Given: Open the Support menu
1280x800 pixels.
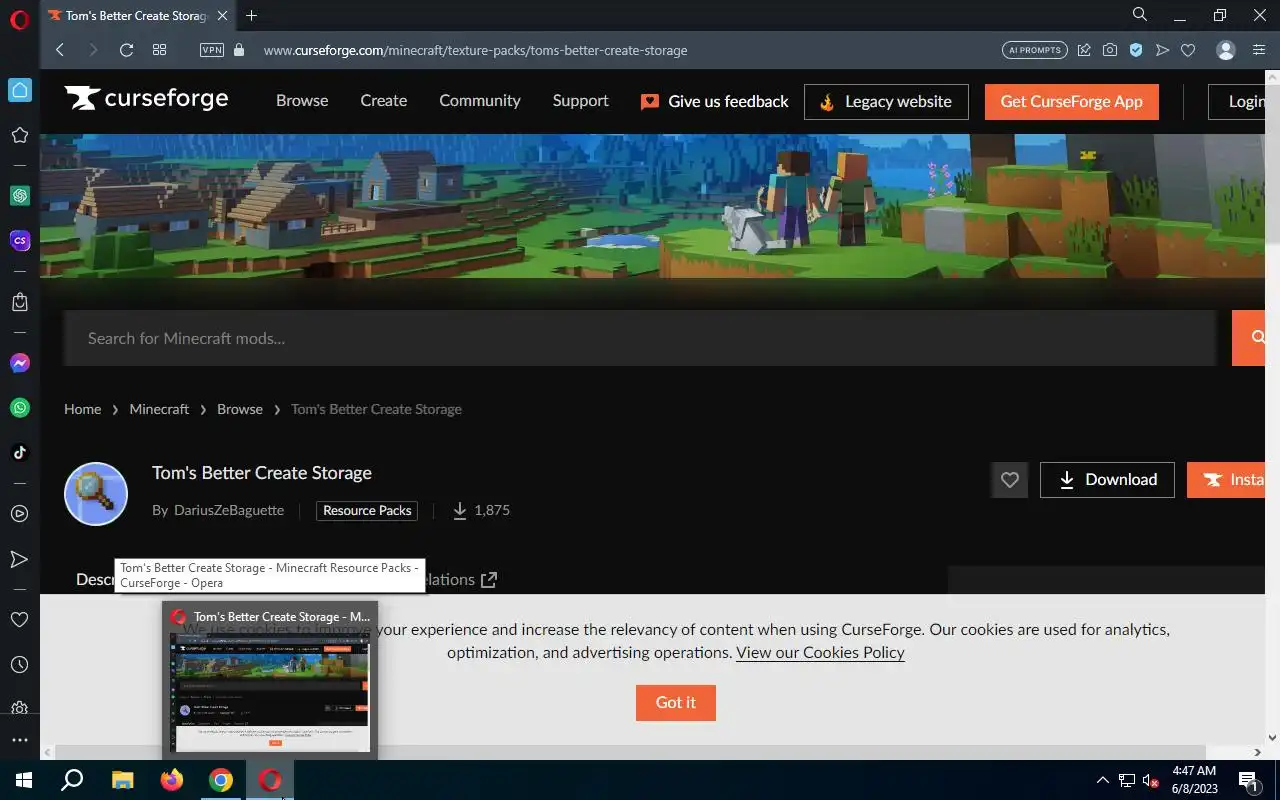Looking at the screenshot, I should click(x=580, y=101).
